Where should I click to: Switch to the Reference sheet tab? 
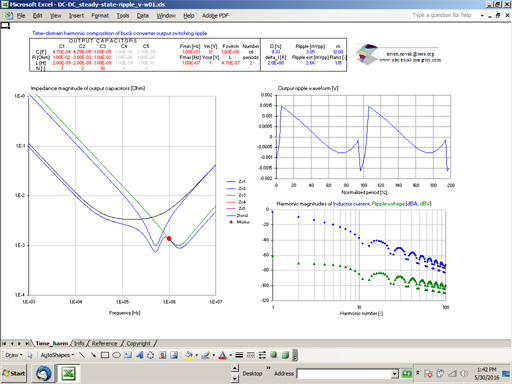[x=104, y=343]
